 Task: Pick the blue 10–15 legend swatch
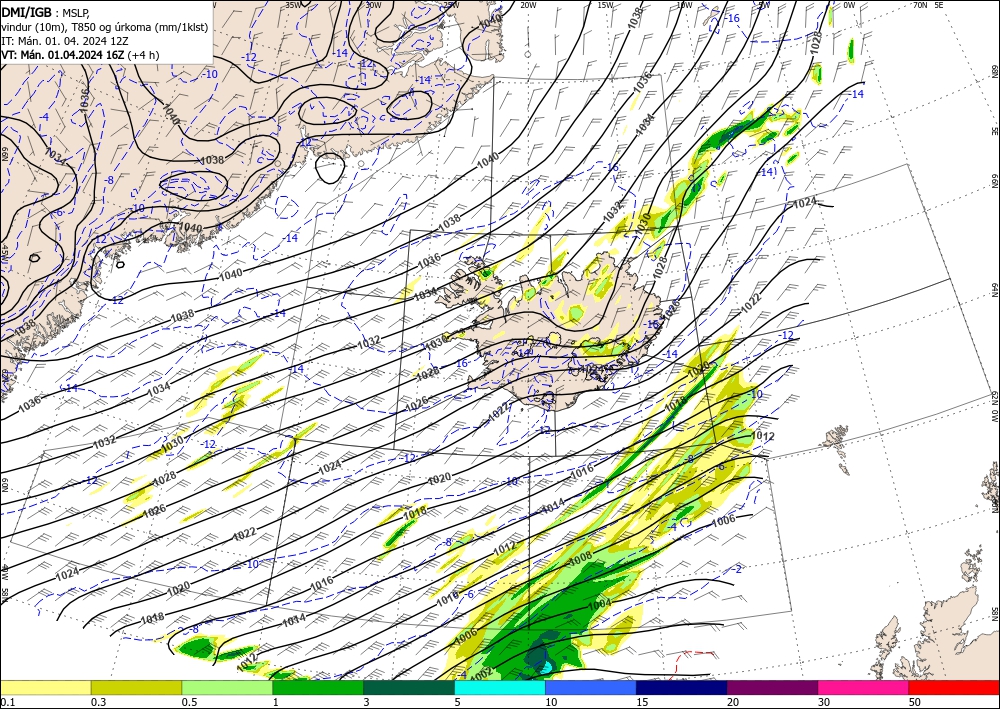tap(591, 687)
